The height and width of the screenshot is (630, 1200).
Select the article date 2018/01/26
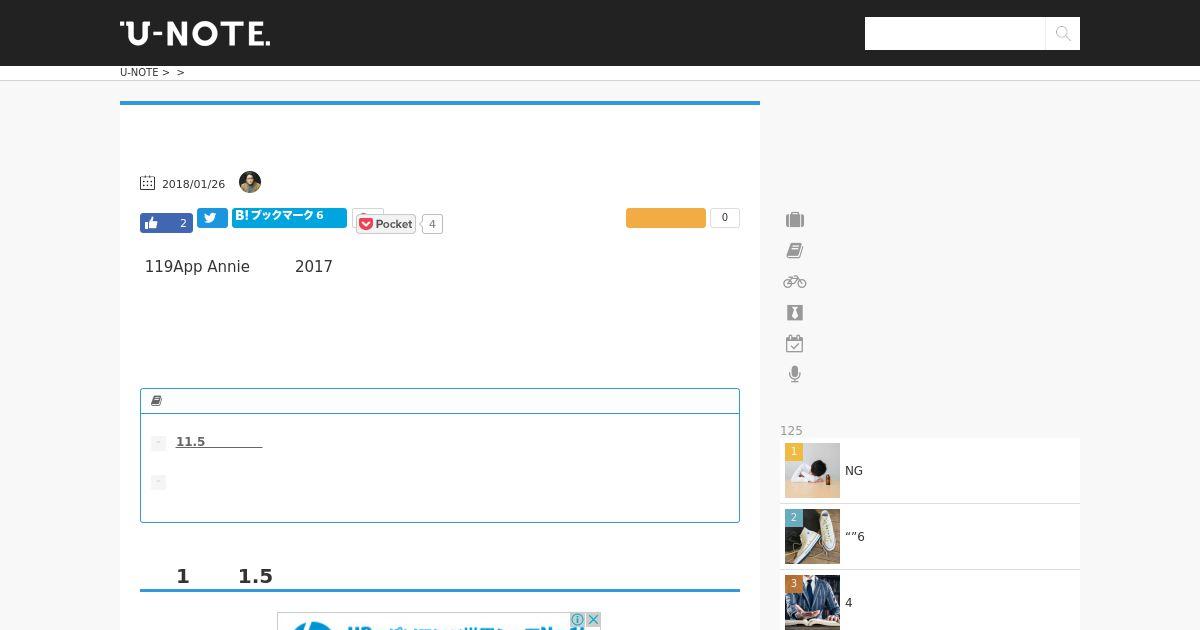pos(193,185)
